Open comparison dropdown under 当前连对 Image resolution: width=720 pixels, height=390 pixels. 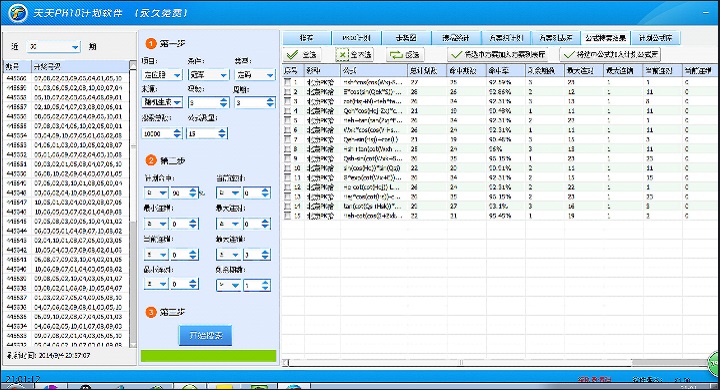coord(228,193)
